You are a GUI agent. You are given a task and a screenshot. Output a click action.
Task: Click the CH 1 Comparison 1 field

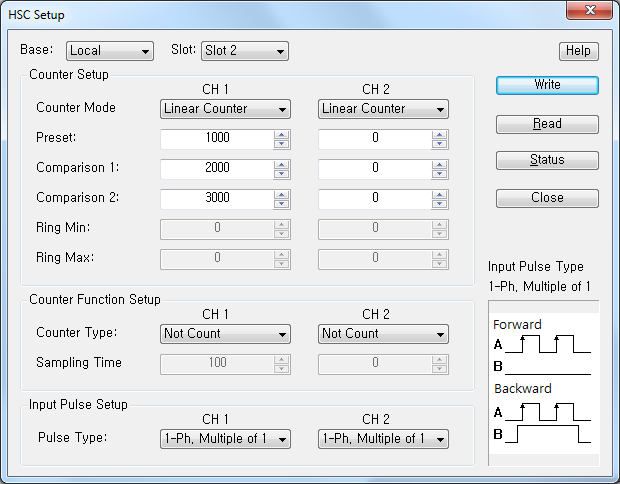click(x=216, y=169)
